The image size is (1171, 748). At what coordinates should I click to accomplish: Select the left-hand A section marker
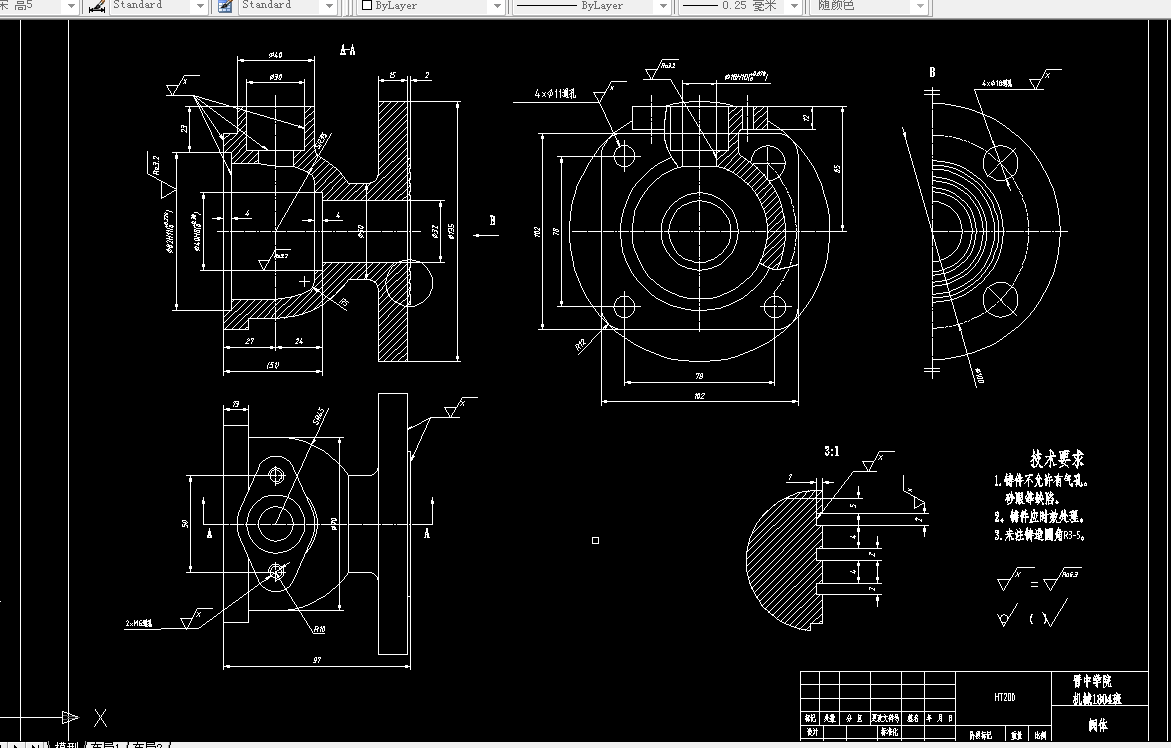click(209, 533)
